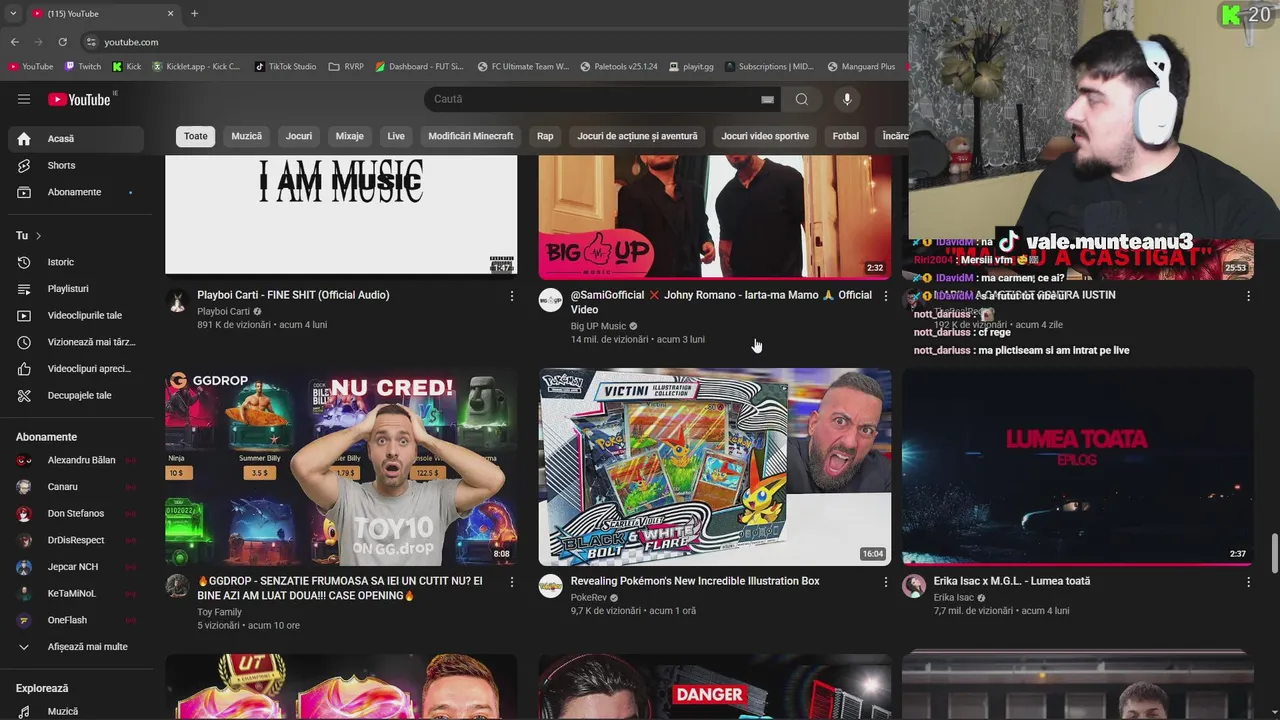Viewport: 1280px width, 720px height.
Task: Open the PokeRev channel avatar
Action: [x=551, y=586]
